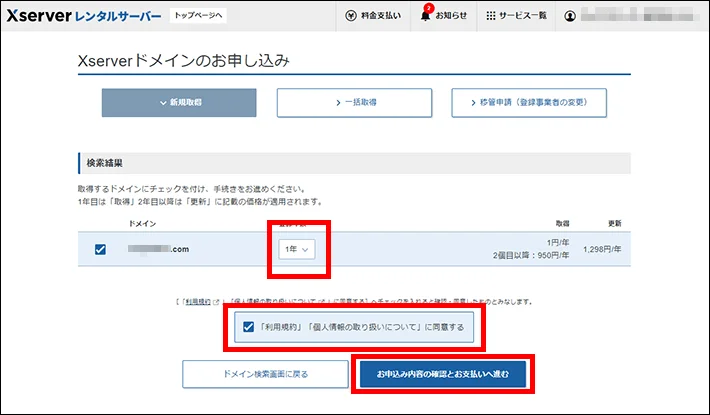Open サービス一覧 menu
This screenshot has height=415, width=710.
516,16
